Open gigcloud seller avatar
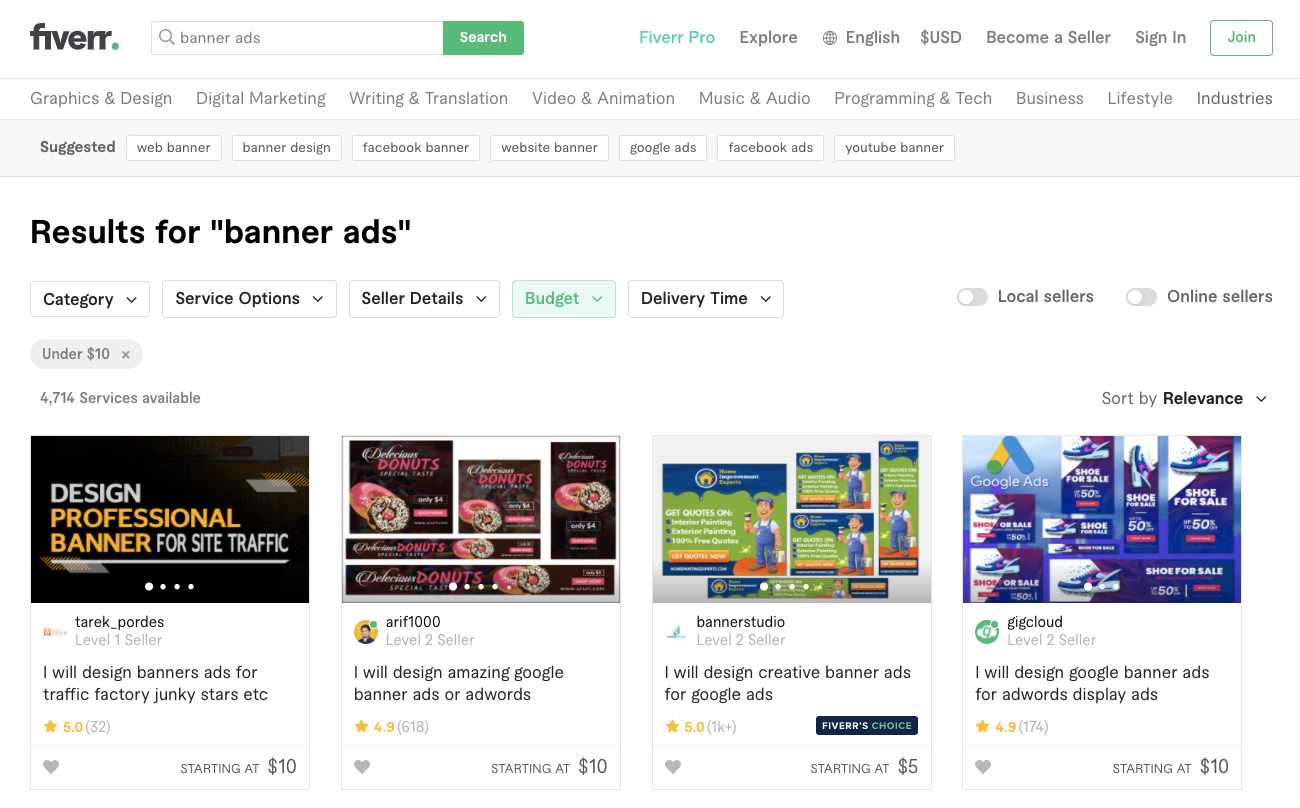1300x808 pixels. tap(987, 631)
